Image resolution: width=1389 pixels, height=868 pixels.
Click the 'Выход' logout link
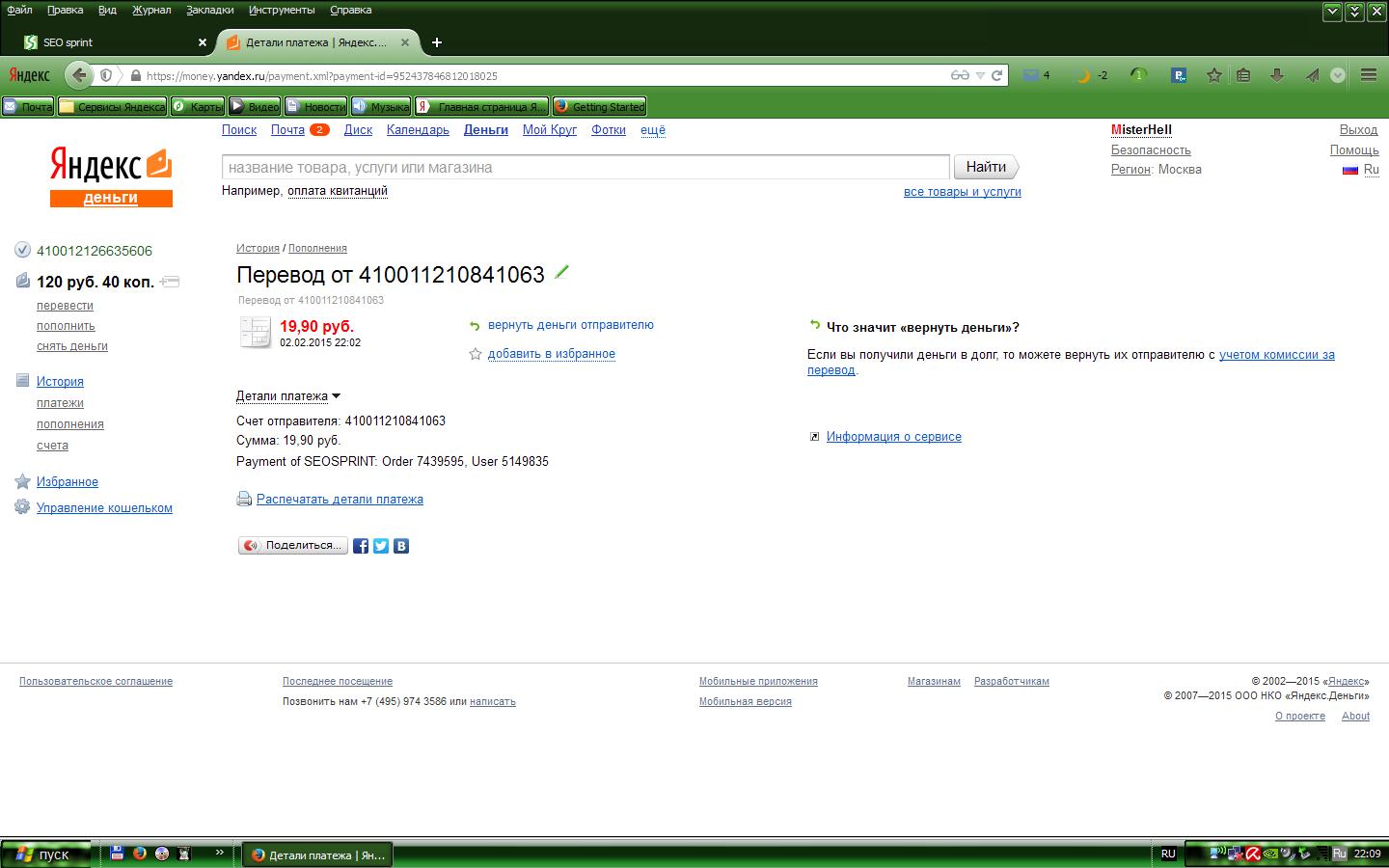pos(1359,130)
